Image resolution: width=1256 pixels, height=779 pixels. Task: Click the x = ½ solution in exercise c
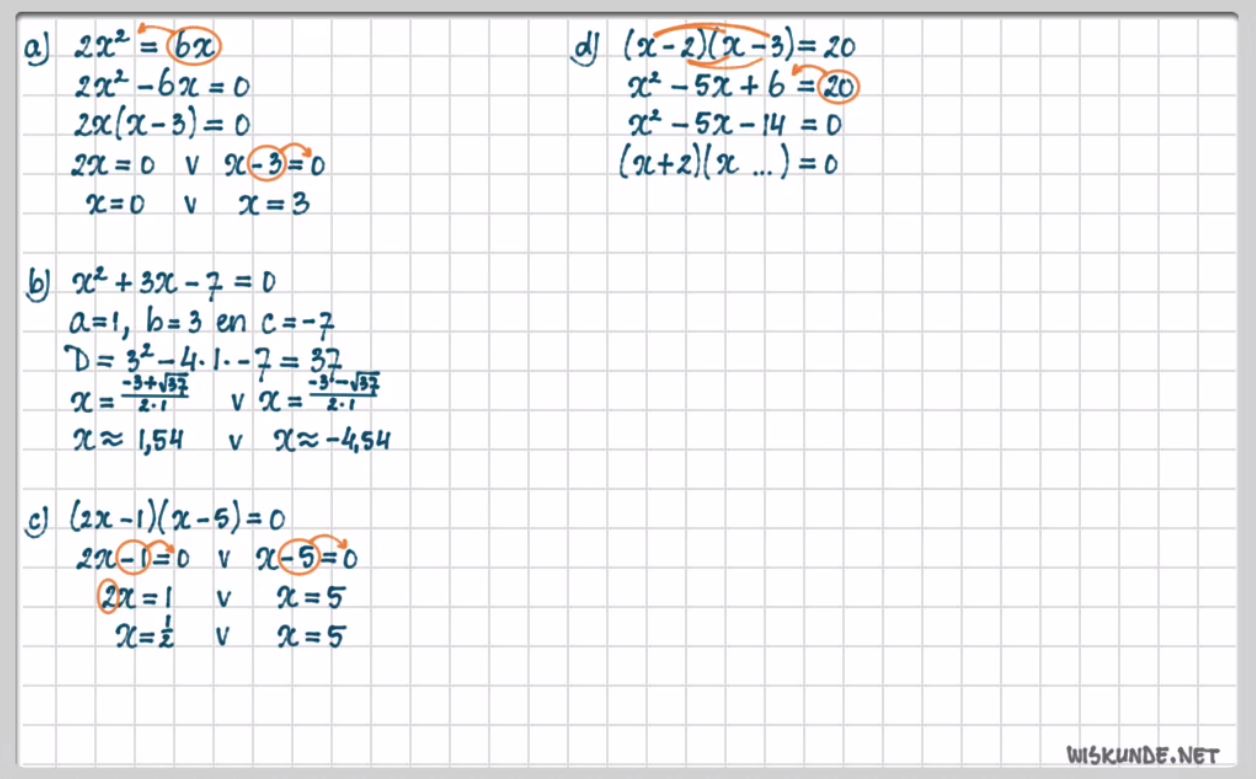145,636
